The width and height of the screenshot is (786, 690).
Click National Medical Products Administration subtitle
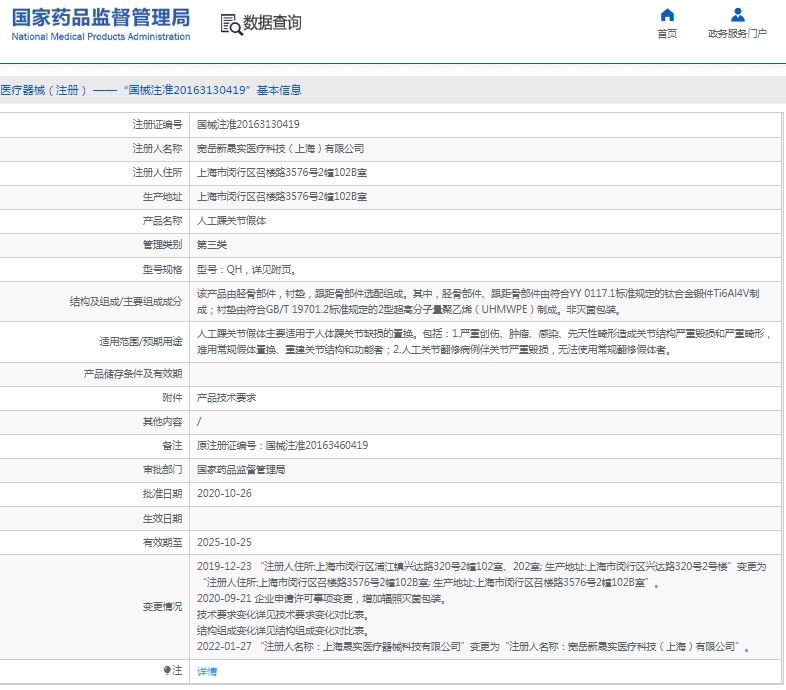pos(101,37)
